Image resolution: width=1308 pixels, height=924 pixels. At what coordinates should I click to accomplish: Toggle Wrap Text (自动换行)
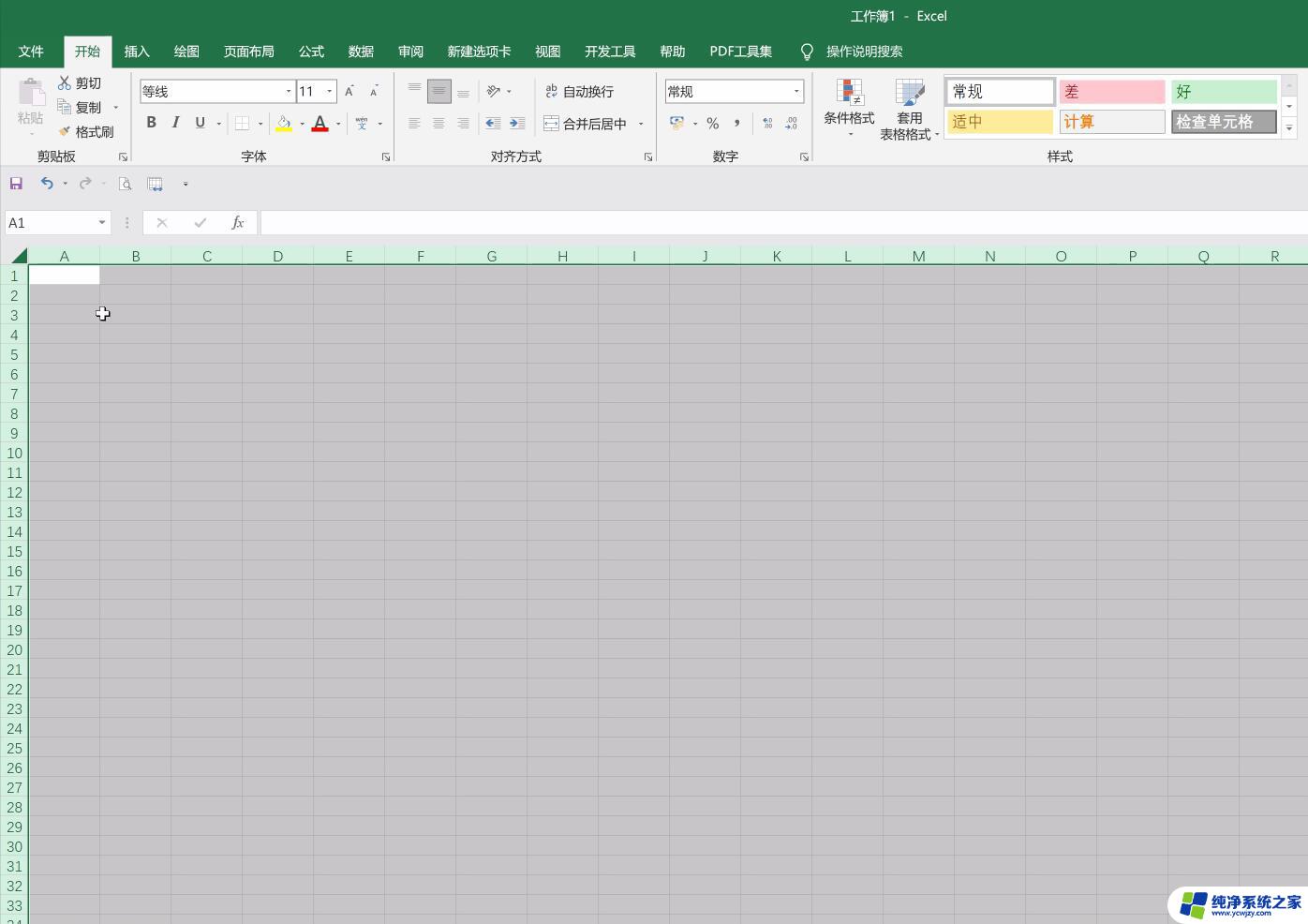pos(580,91)
